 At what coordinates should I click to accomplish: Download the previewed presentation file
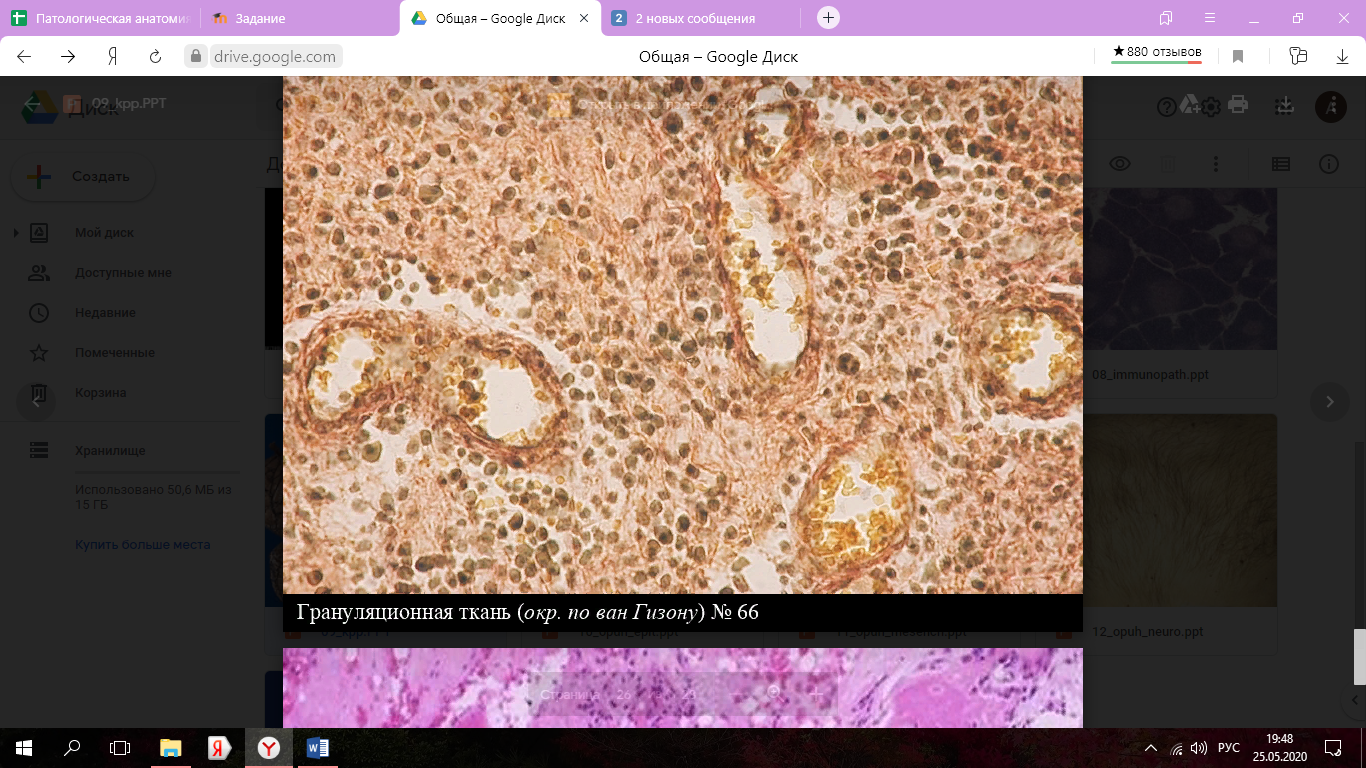pos(1285,106)
